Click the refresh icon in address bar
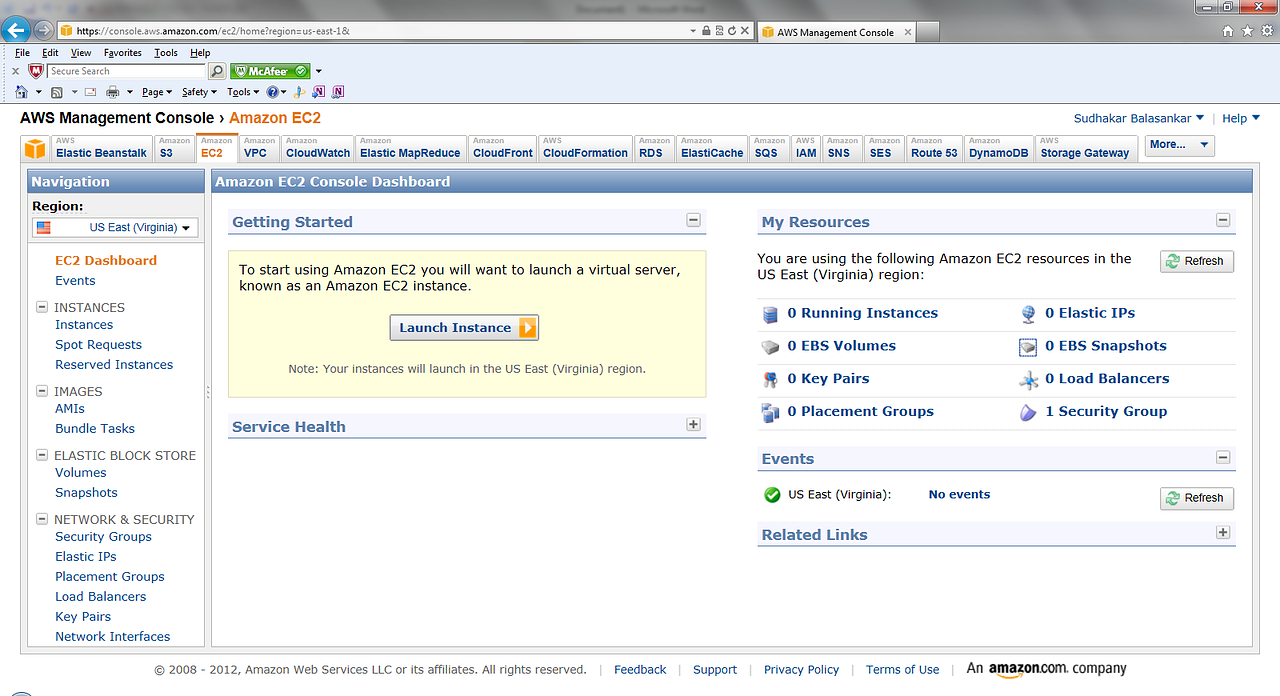The image size is (1280, 696). tap(732, 31)
